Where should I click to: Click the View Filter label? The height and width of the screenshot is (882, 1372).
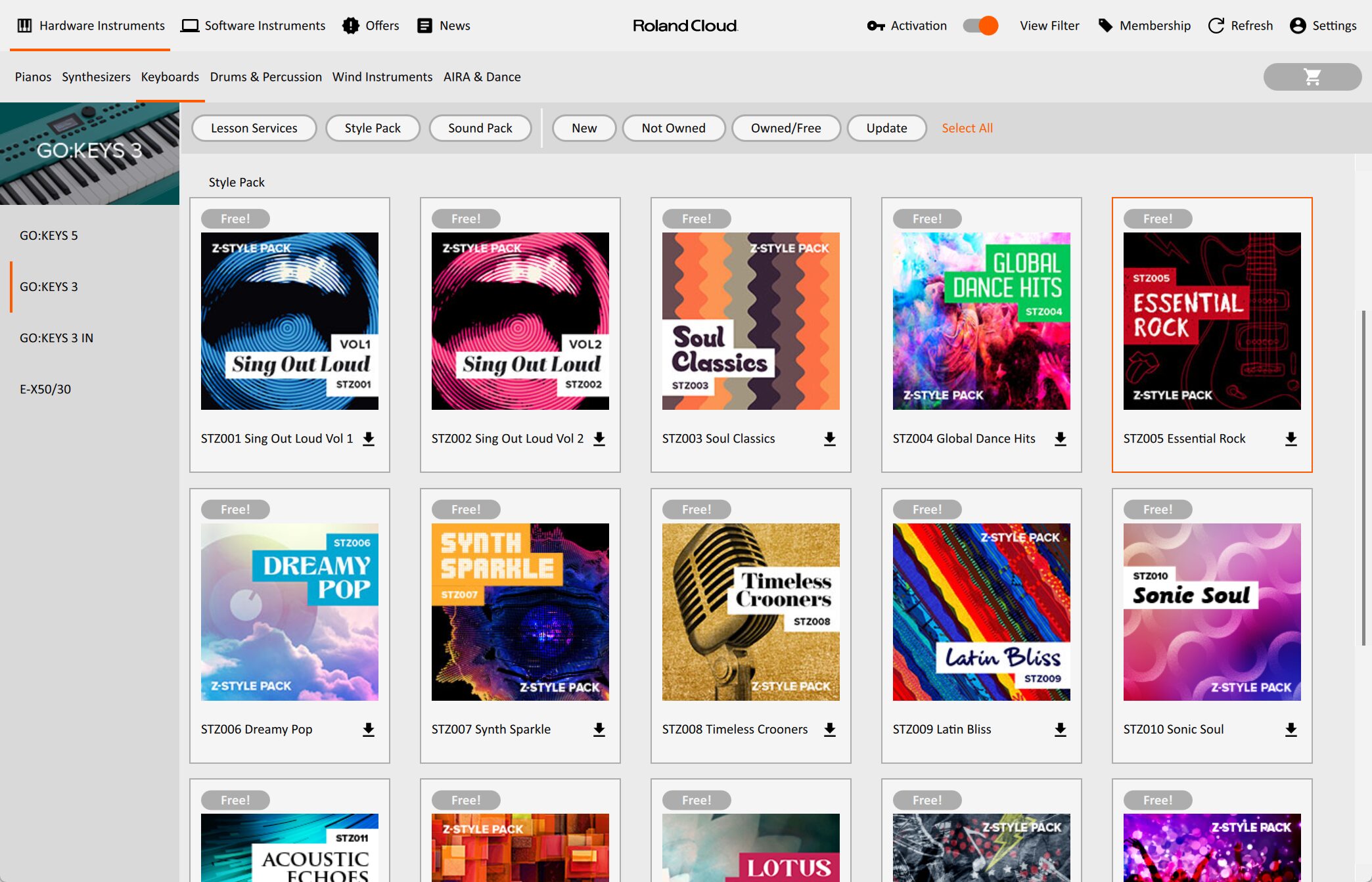pyautogui.click(x=1049, y=26)
